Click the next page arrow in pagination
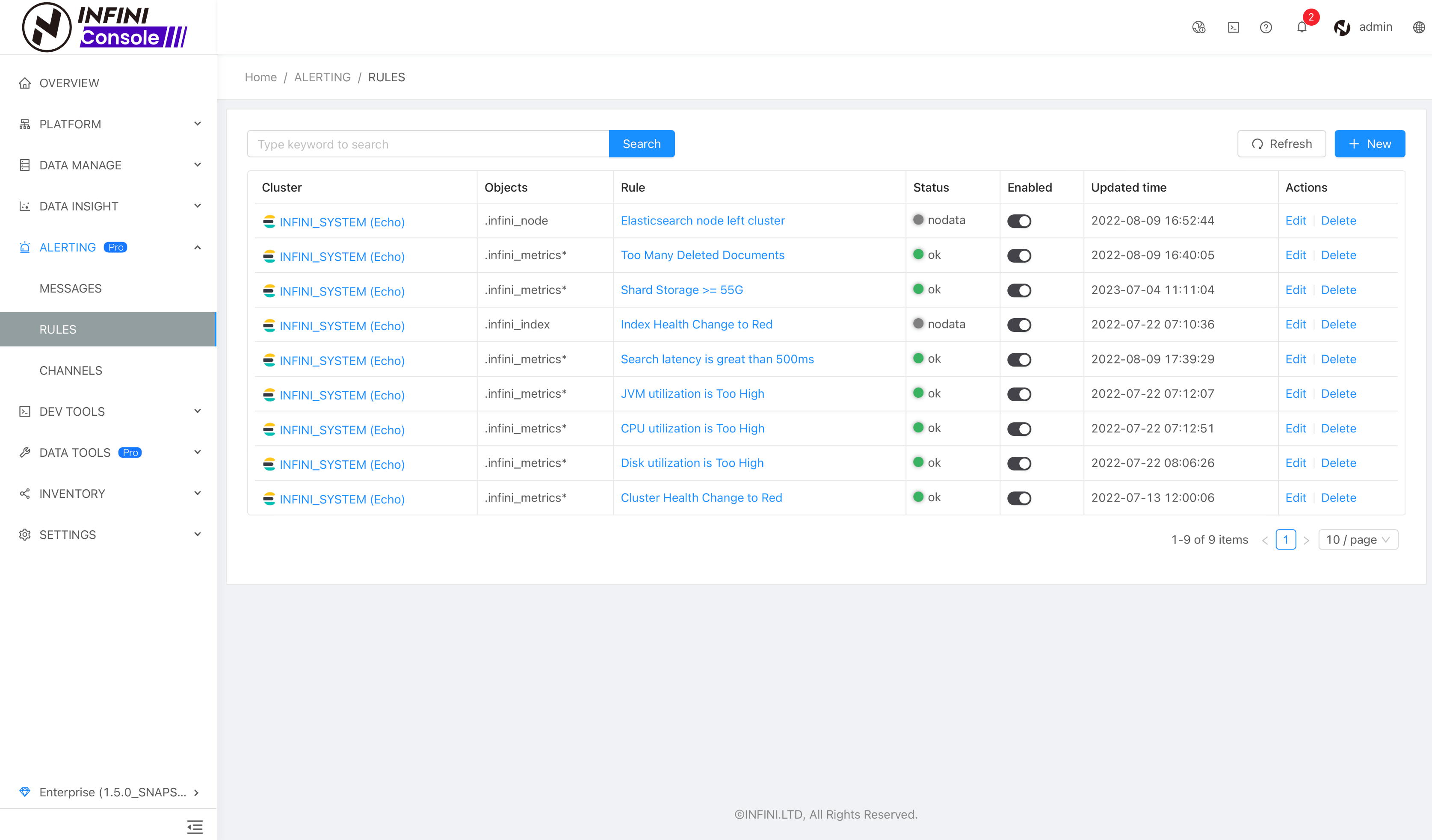The width and height of the screenshot is (1432, 840). [1306, 541]
